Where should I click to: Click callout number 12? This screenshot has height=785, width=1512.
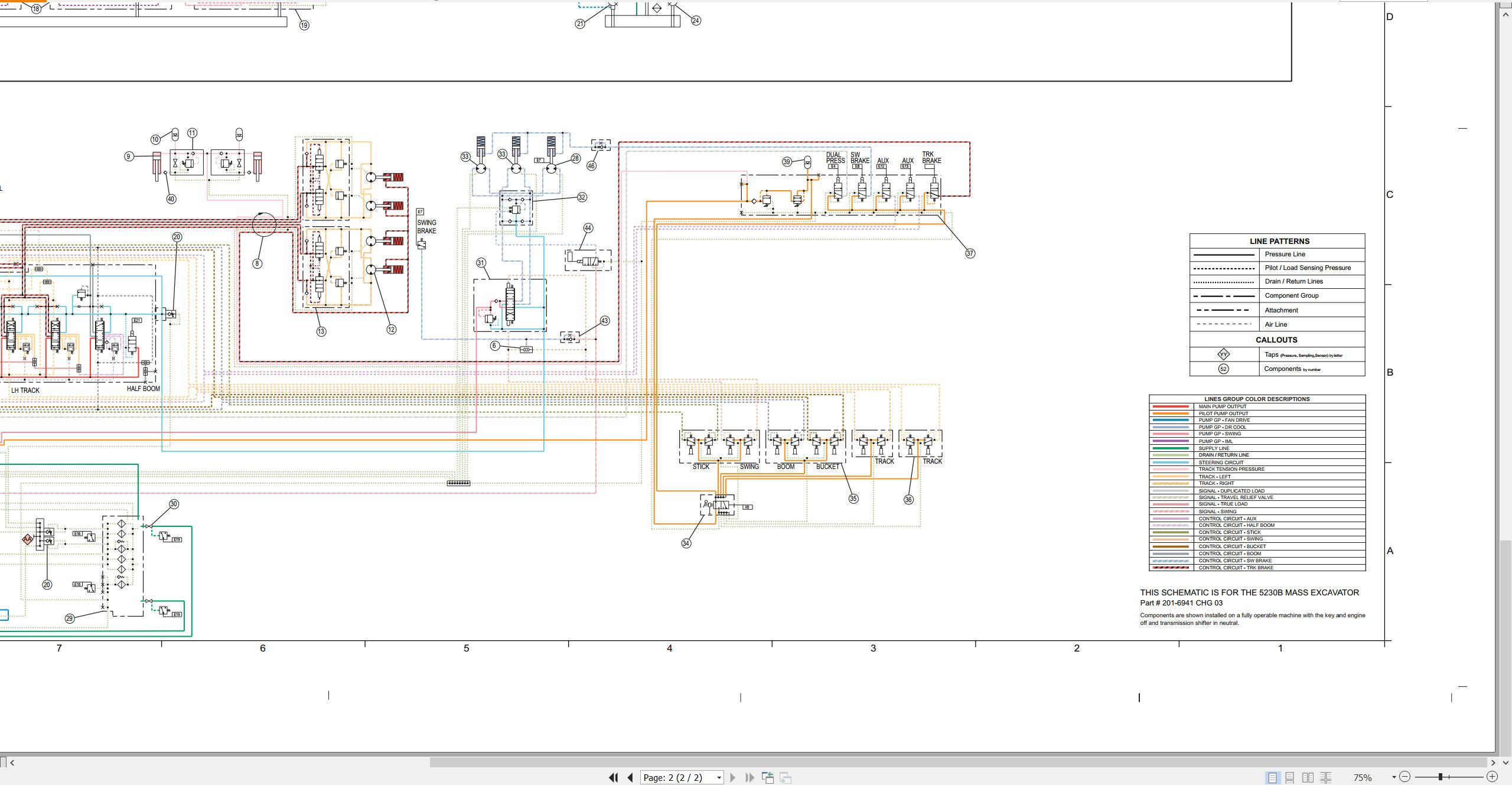pos(391,330)
